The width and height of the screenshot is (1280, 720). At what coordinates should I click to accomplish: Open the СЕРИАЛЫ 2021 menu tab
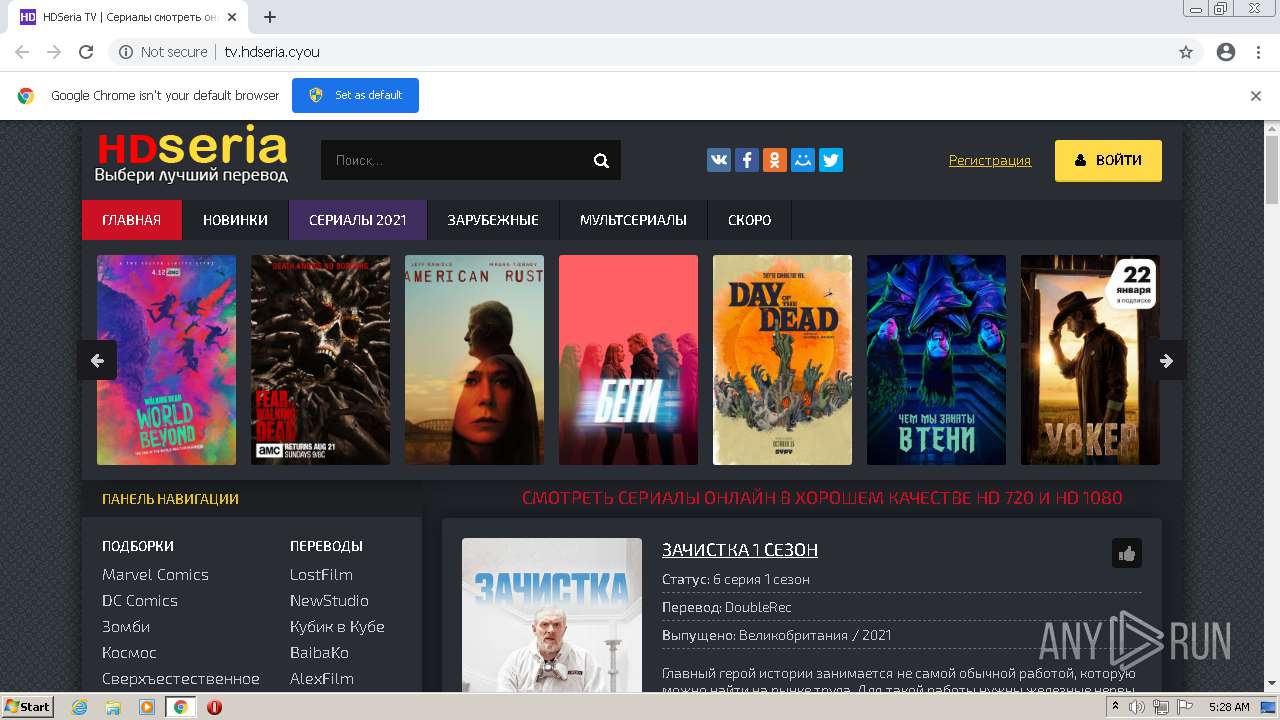point(357,220)
